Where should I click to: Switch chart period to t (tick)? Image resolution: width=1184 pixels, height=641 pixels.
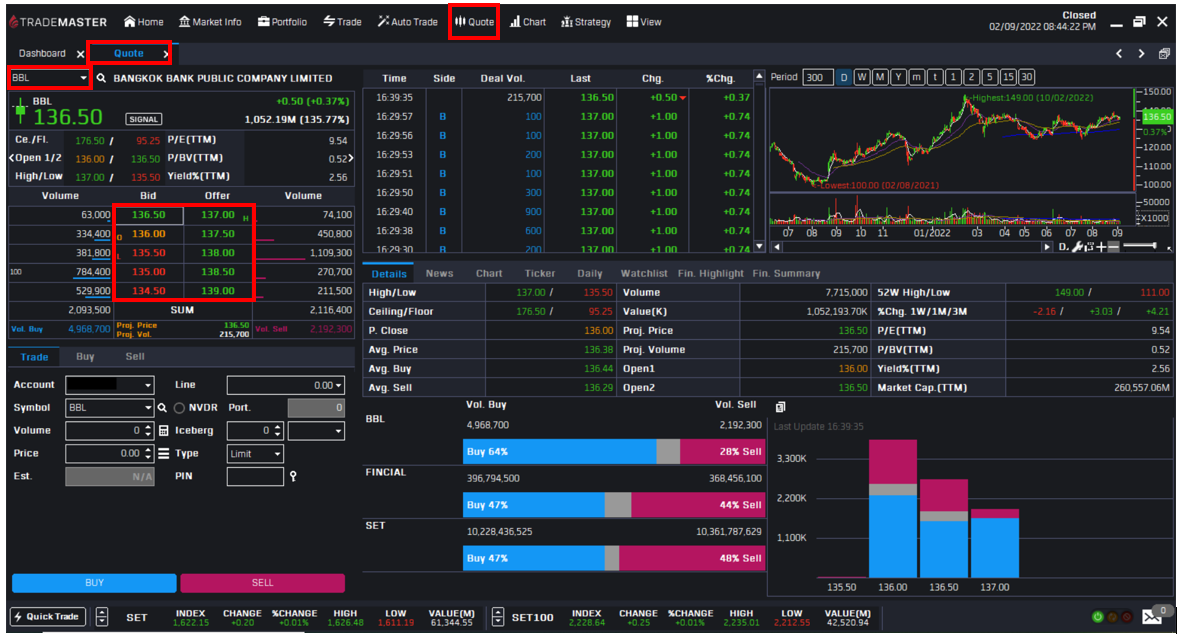tap(935, 77)
